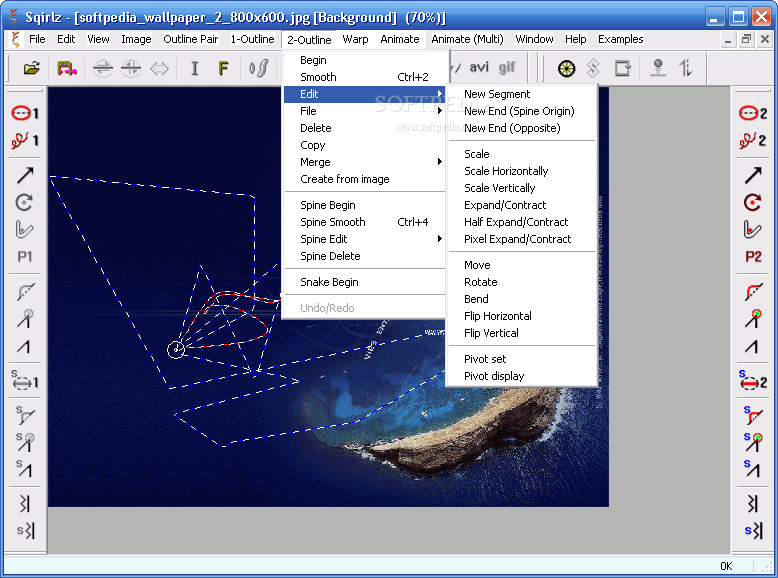The width and height of the screenshot is (778, 578).
Task: Select Pixel Expand/Contract
Action: coord(521,239)
